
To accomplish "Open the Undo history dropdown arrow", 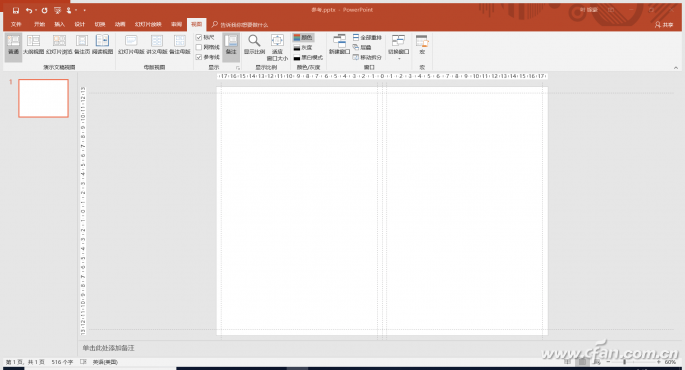I will pyautogui.click(x=35, y=10).
